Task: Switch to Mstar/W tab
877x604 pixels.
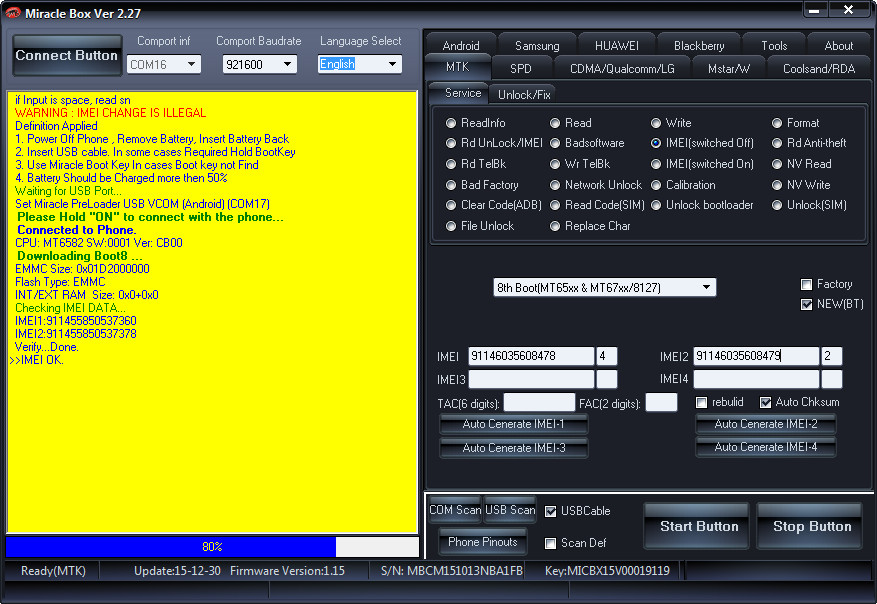Action: [x=729, y=69]
